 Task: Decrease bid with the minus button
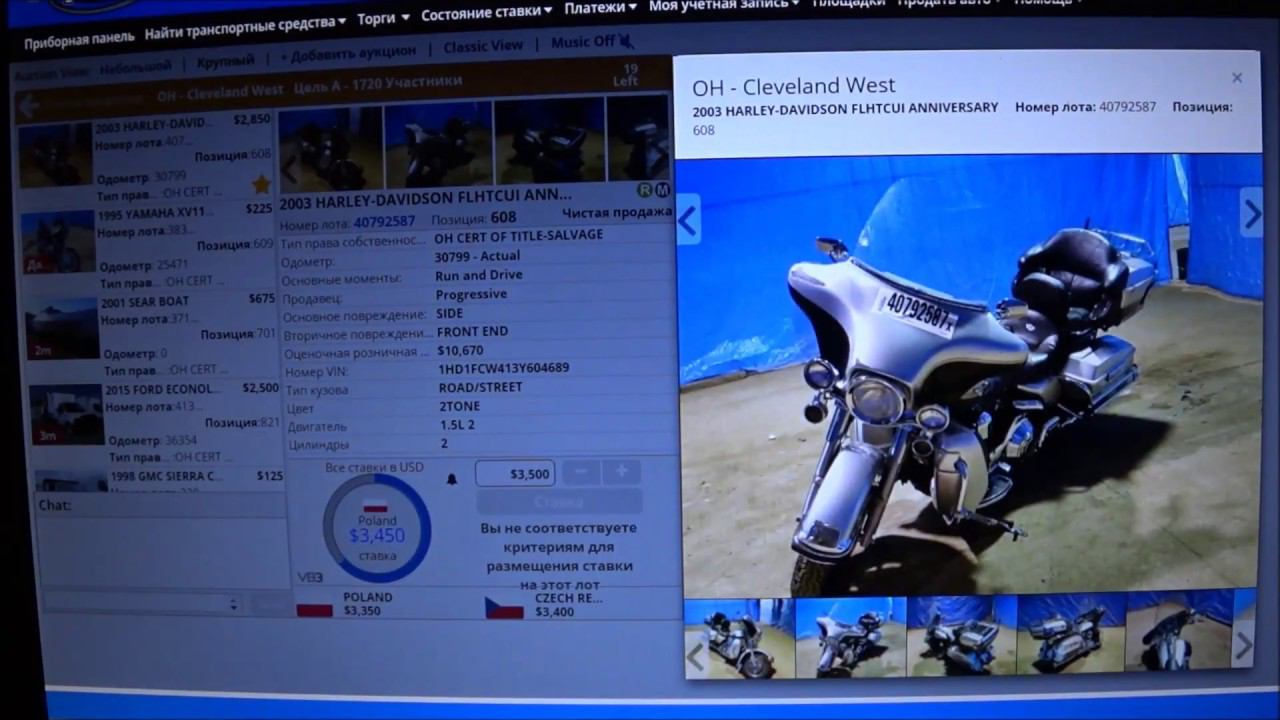[581, 472]
